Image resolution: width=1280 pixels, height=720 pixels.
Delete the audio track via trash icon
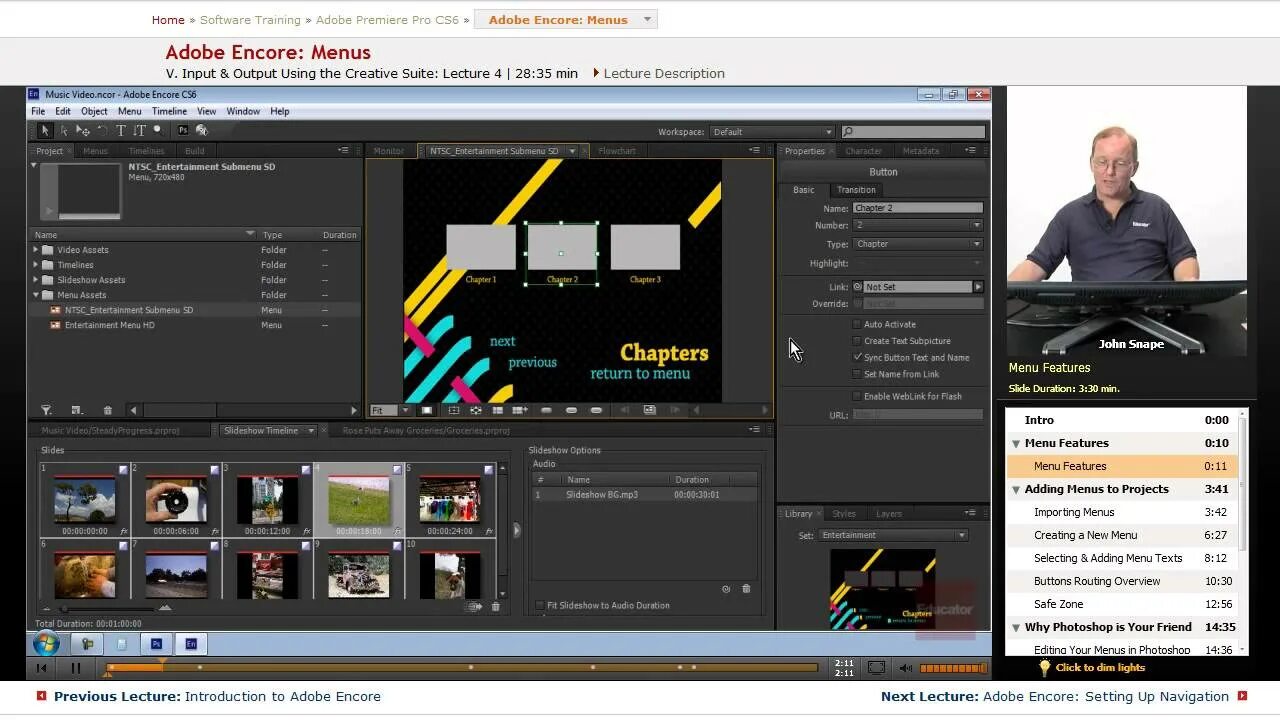point(746,589)
